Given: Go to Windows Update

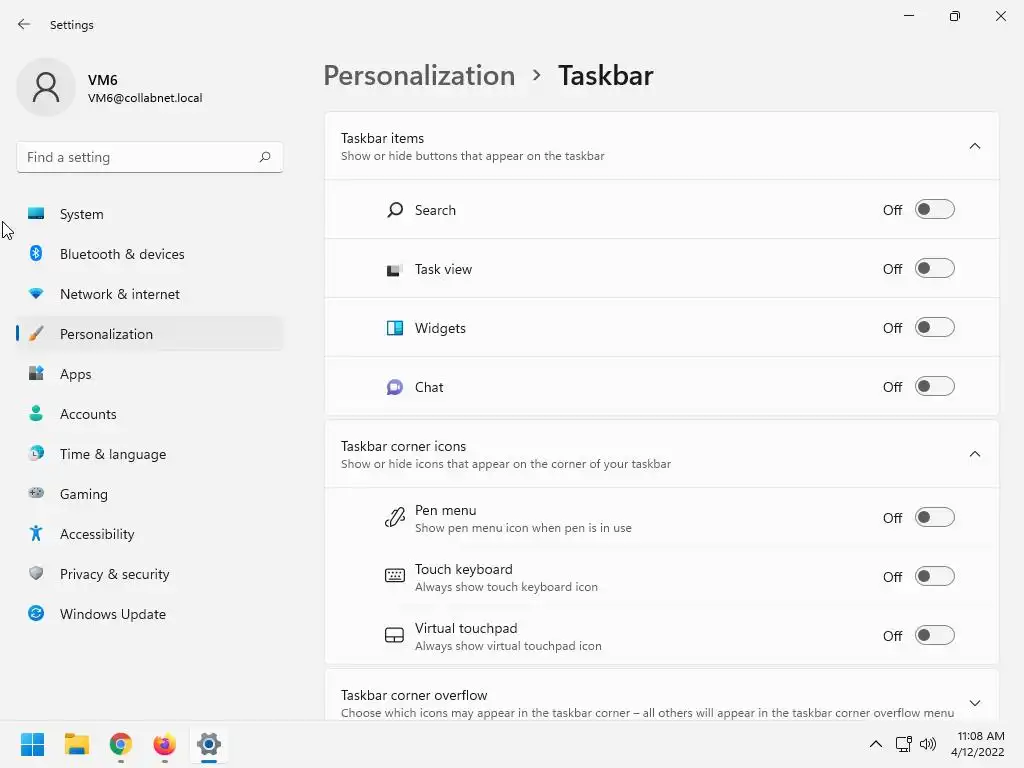Looking at the screenshot, I should (150, 614).
